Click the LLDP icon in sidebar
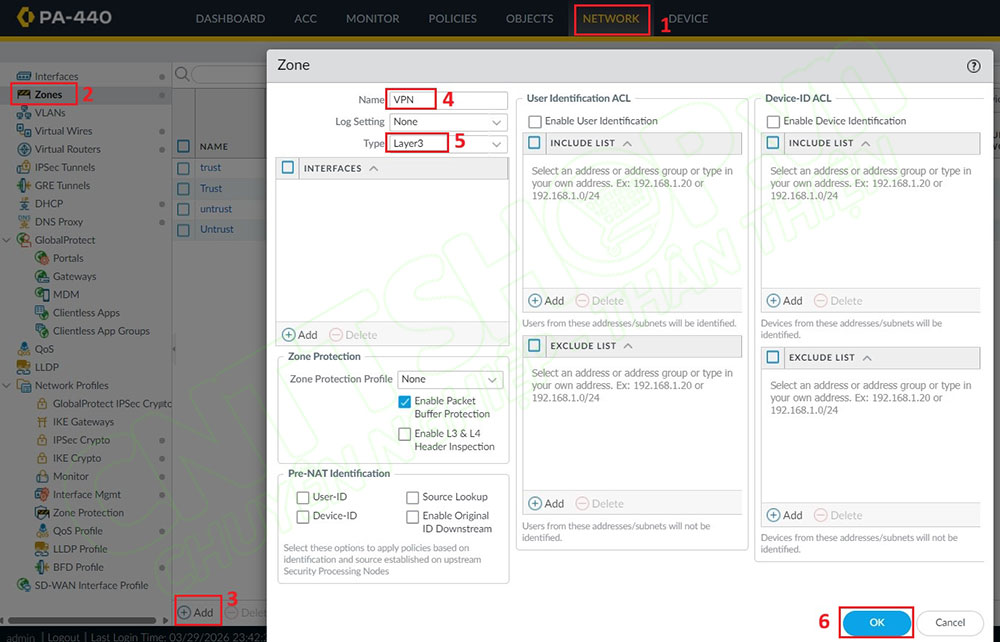The height and width of the screenshot is (642, 1000). [x=24, y=367]
